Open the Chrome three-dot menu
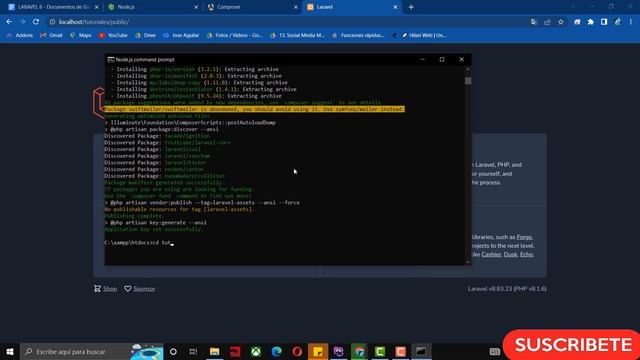This screenshot has width=640, height=360. click(631, 22)
